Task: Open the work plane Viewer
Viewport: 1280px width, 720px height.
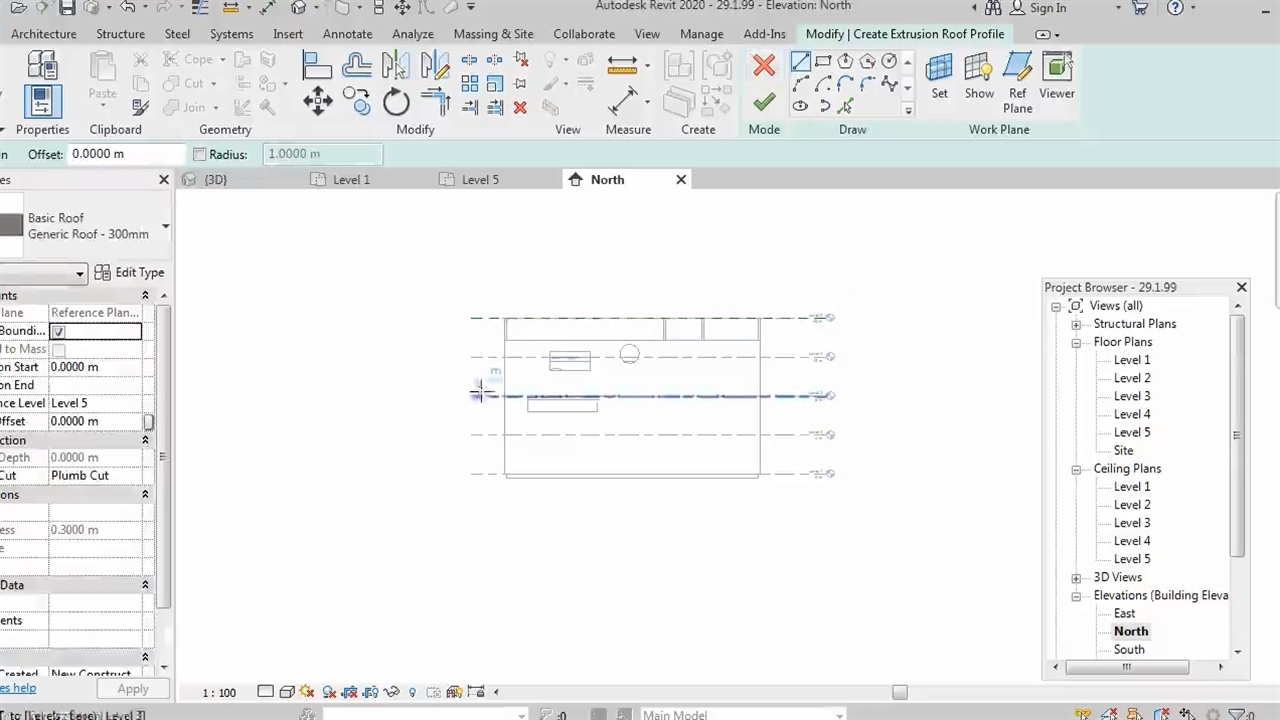Action: [1056, 76]
